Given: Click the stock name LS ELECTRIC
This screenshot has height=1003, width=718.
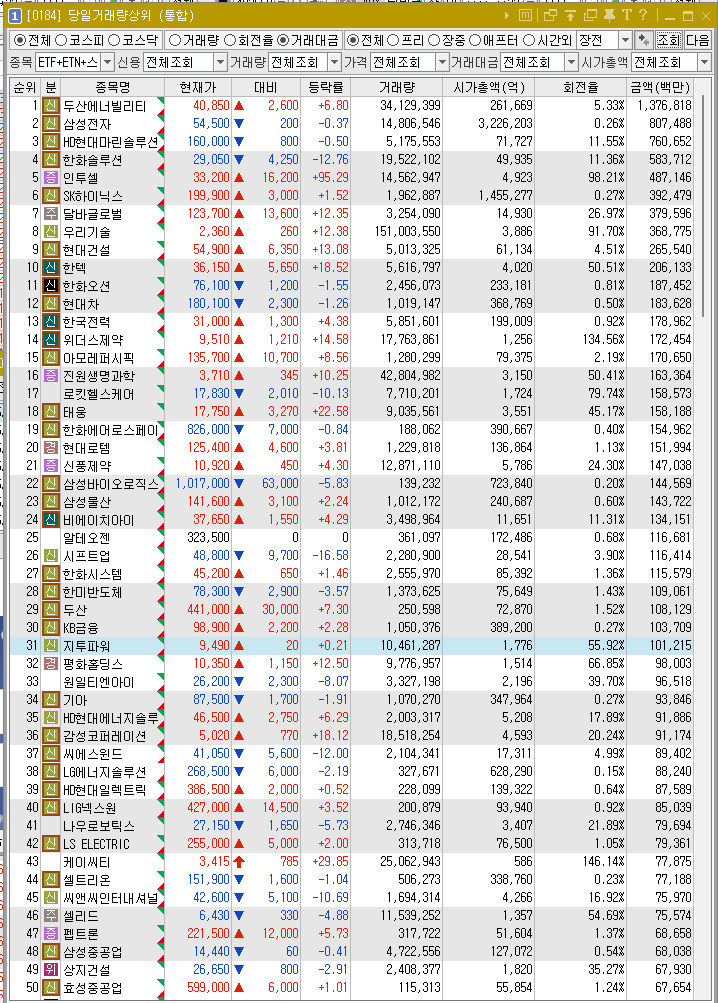Looking at the screenshot, I should click(x=96, y=844).
